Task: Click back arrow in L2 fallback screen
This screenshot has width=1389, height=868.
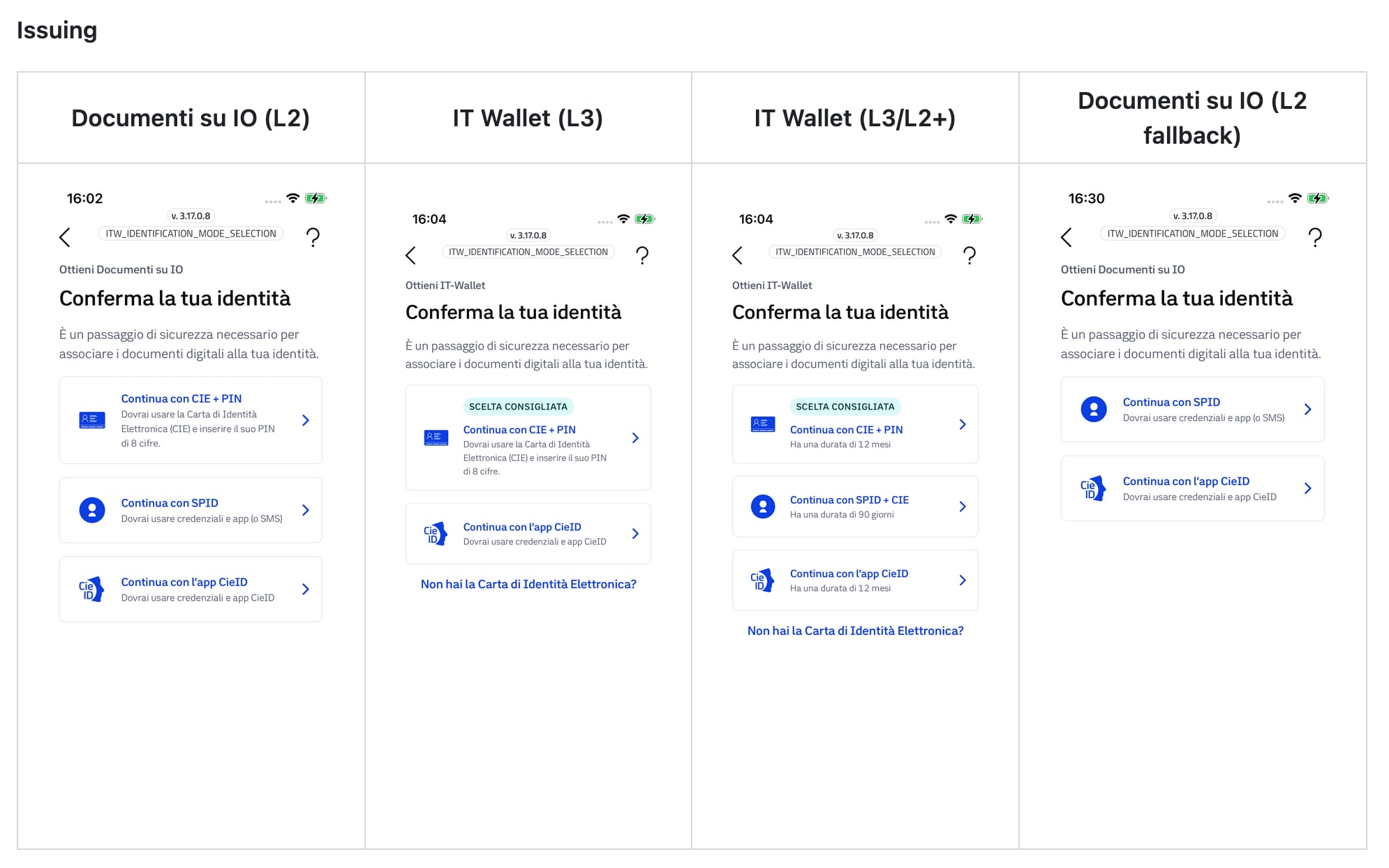Action: (1067, 237)
